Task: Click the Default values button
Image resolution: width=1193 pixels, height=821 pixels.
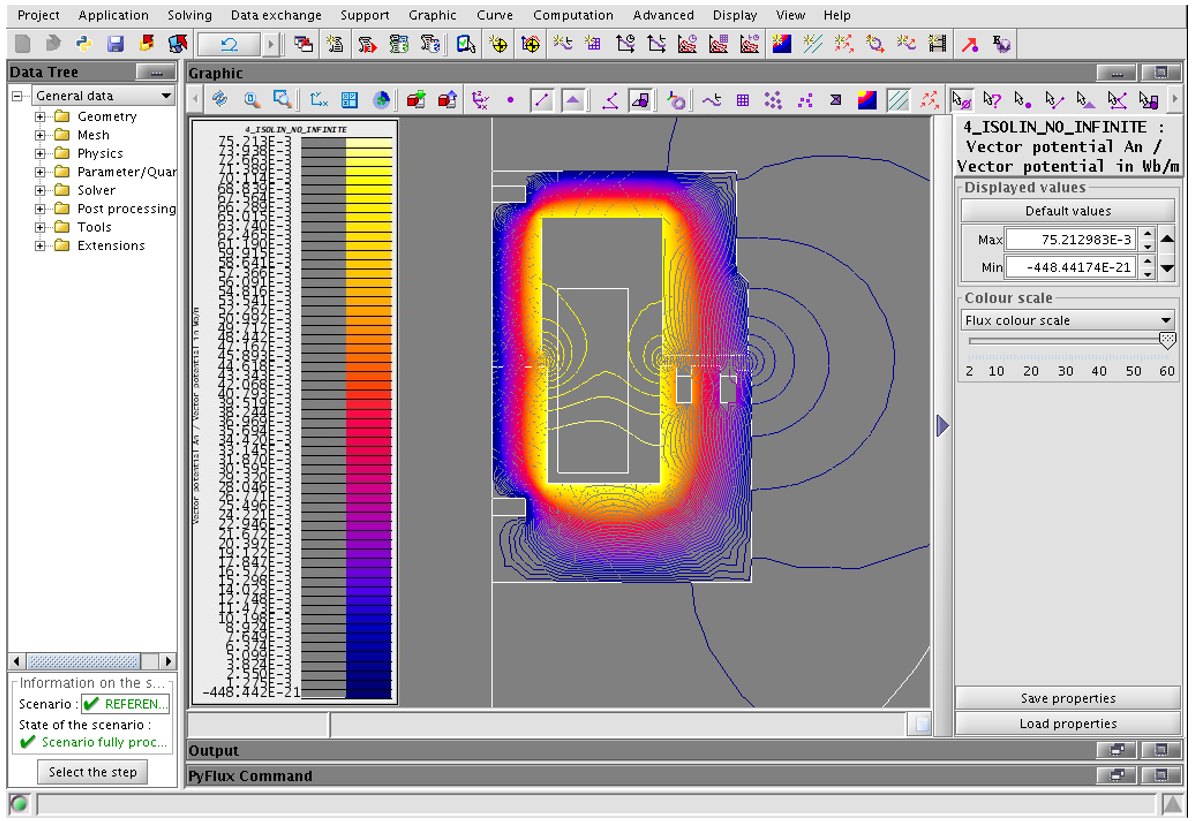Action: [1067, 211]
